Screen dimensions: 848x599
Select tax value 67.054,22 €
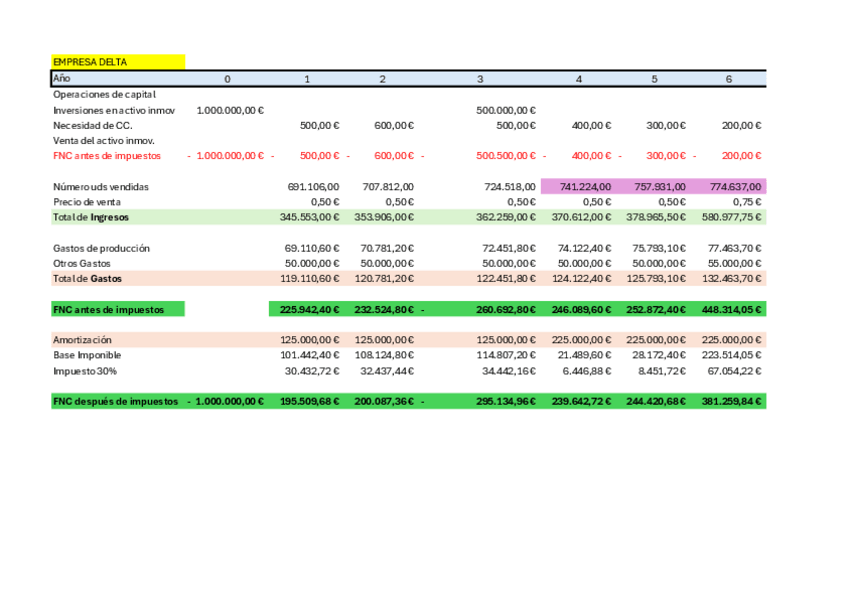tap(734, 371)
